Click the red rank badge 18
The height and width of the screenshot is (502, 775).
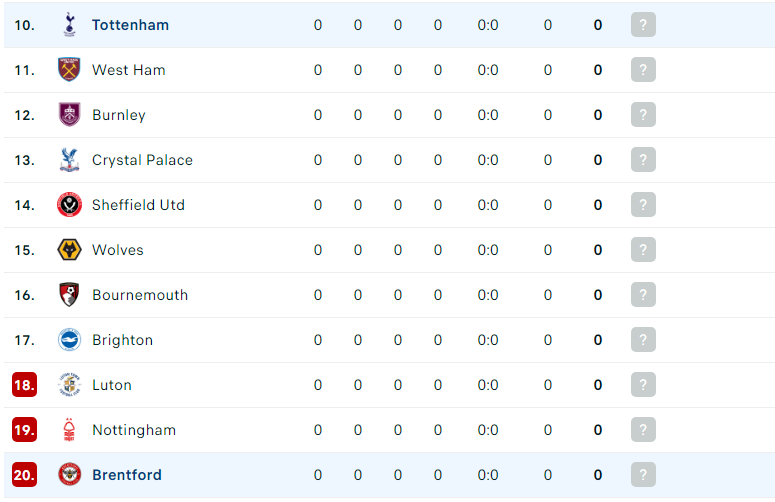tap(24, 384)
